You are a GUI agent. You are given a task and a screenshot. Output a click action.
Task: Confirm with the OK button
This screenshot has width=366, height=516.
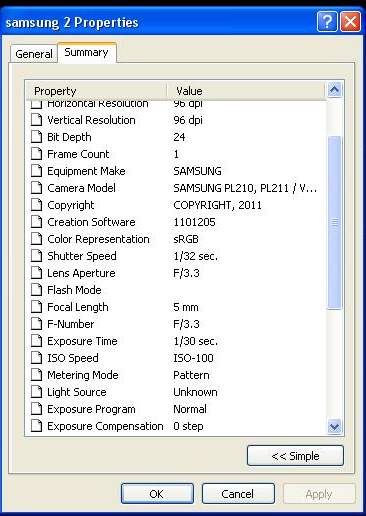157,494
